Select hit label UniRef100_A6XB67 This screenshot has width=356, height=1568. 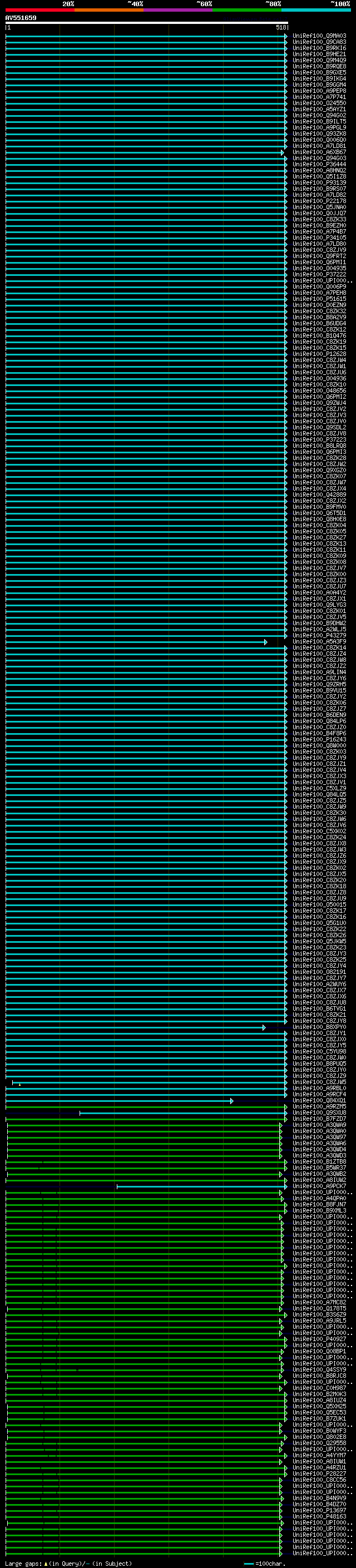pyautogui.click(x=319, y=152)
